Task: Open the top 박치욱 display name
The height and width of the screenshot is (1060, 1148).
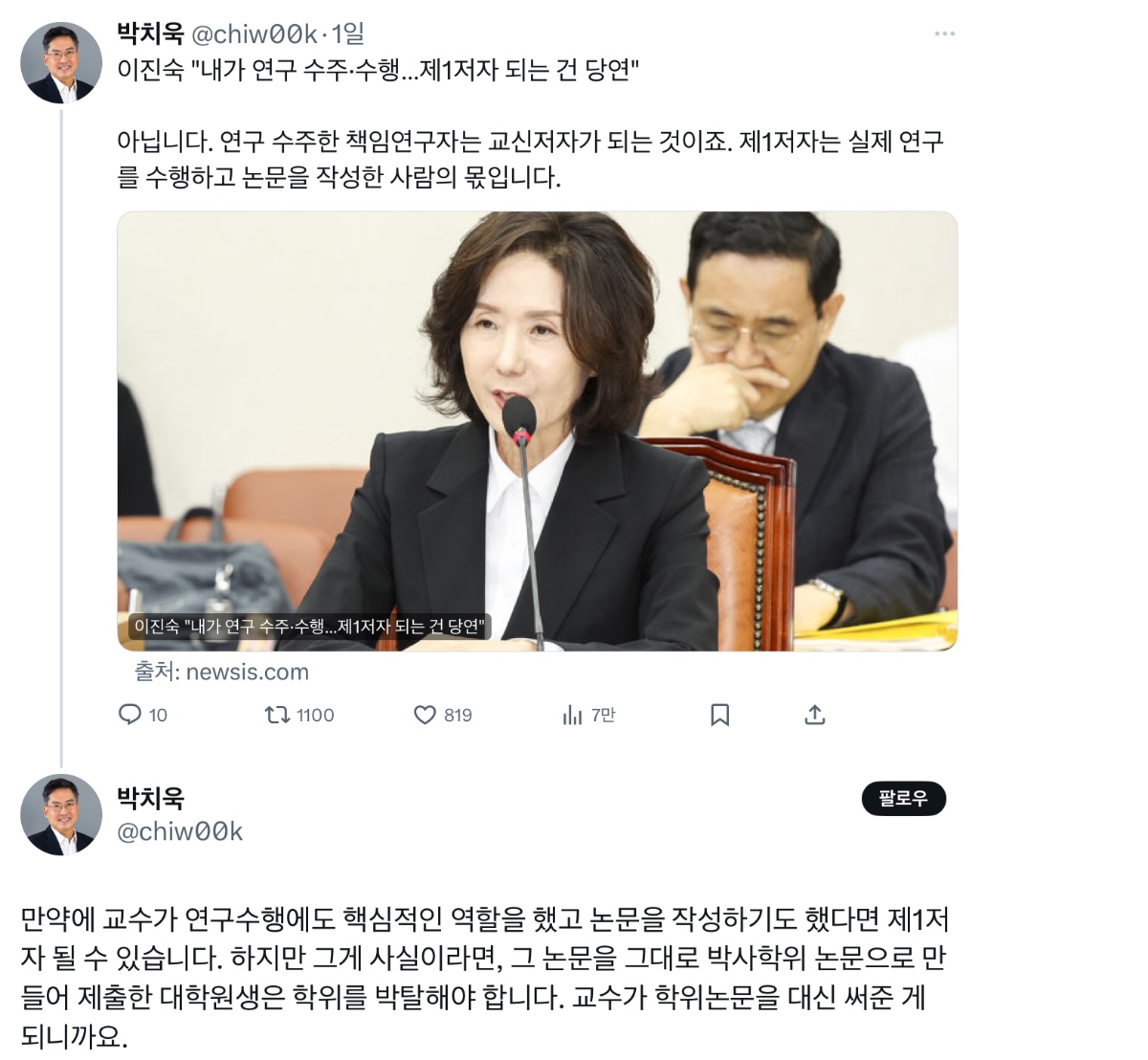Action: (x=150, y=33)
